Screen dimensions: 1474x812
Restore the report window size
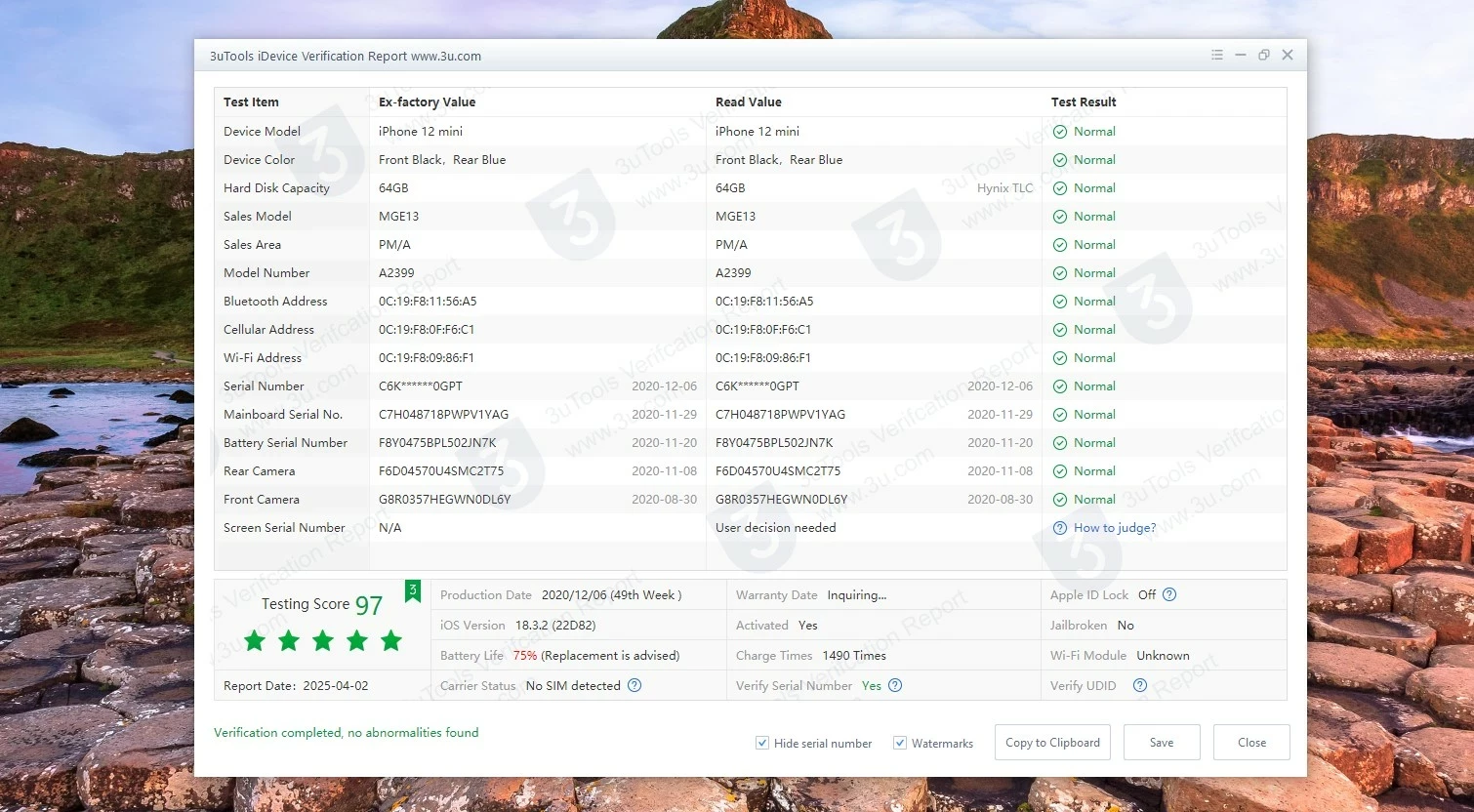(x=1263, y=56)
